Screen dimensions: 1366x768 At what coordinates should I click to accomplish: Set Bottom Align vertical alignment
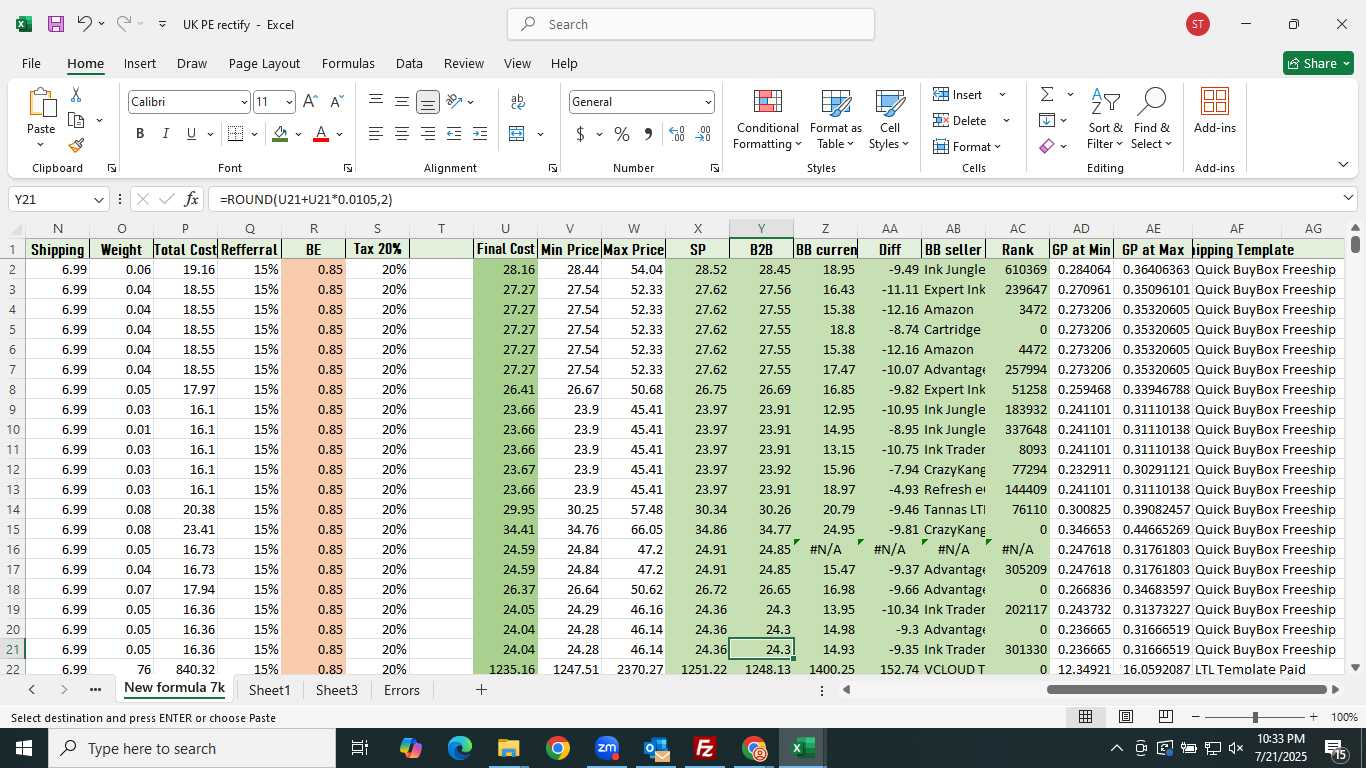428,102
